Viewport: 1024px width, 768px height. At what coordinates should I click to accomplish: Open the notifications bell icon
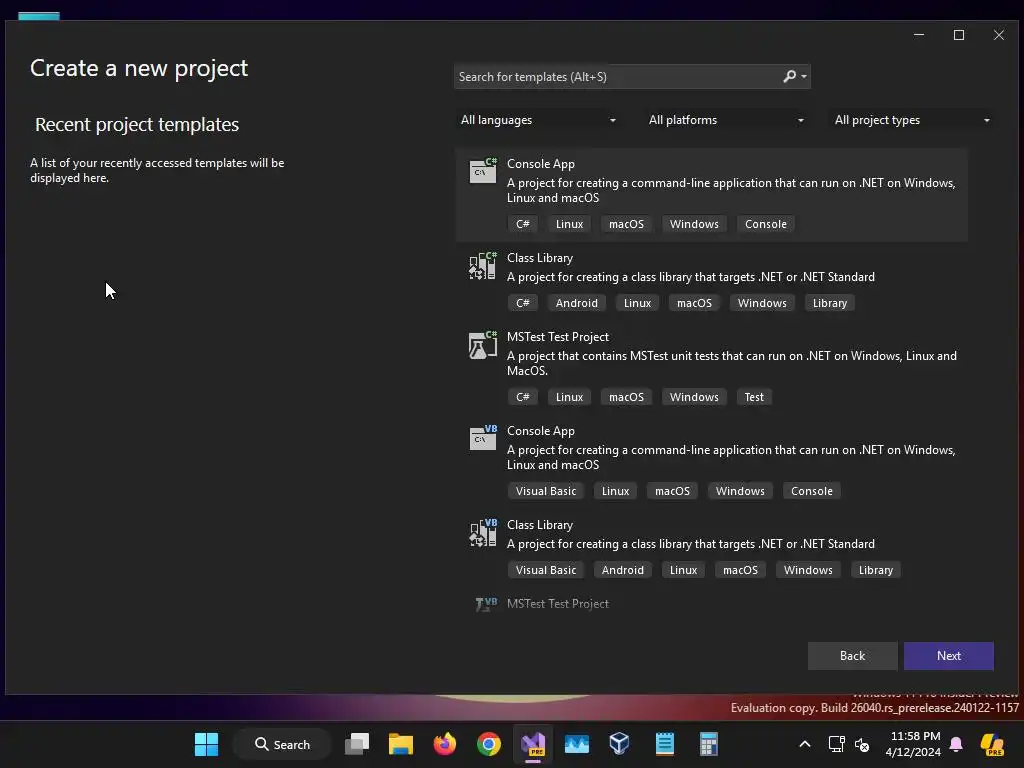[956, 744]
